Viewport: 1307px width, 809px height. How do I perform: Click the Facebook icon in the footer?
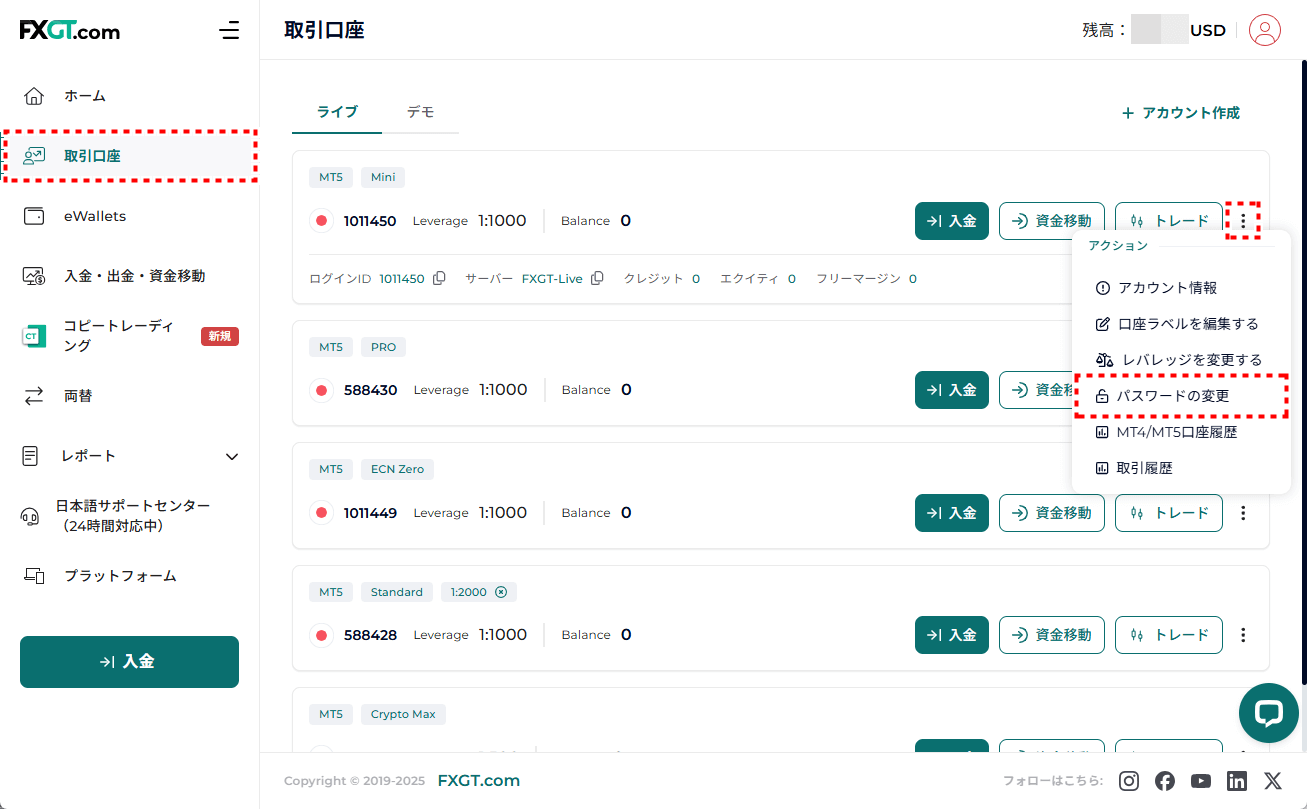(x=1165, y=781)
